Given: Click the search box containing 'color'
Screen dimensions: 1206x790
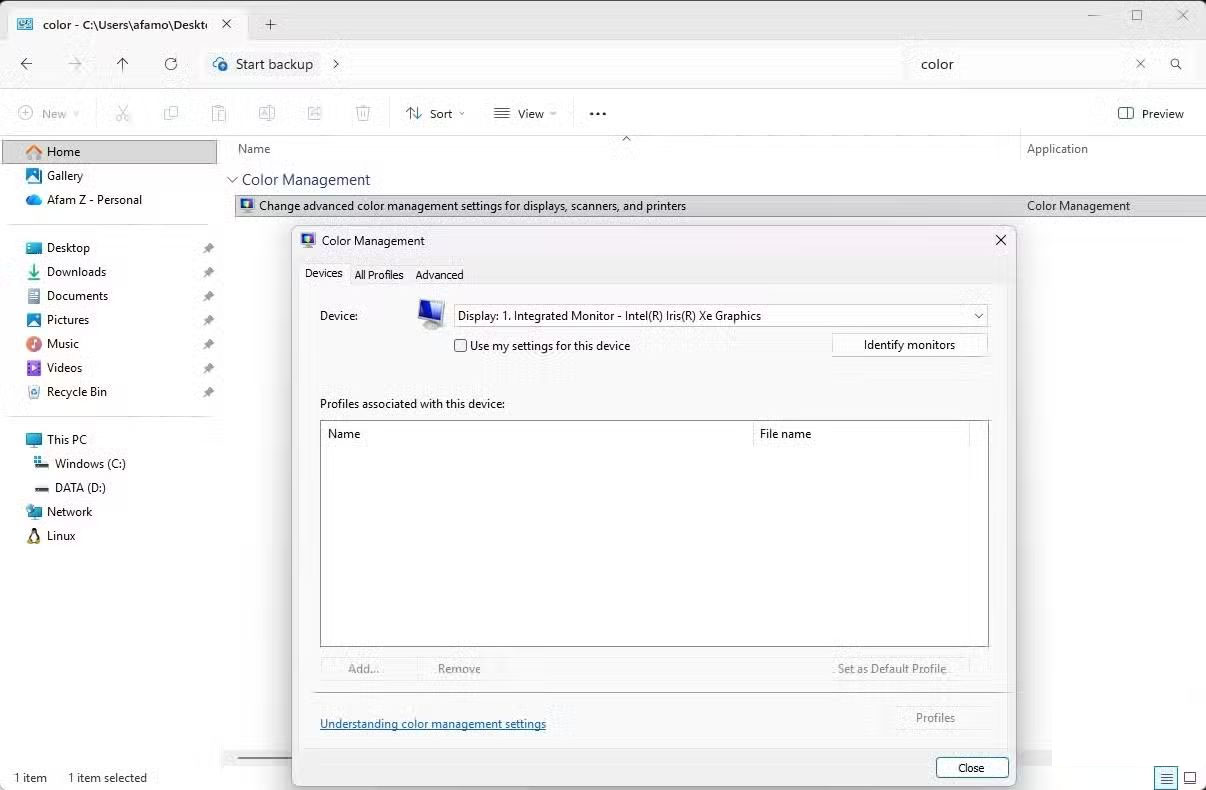Looking at the screenshot, I should point(1020,64).
